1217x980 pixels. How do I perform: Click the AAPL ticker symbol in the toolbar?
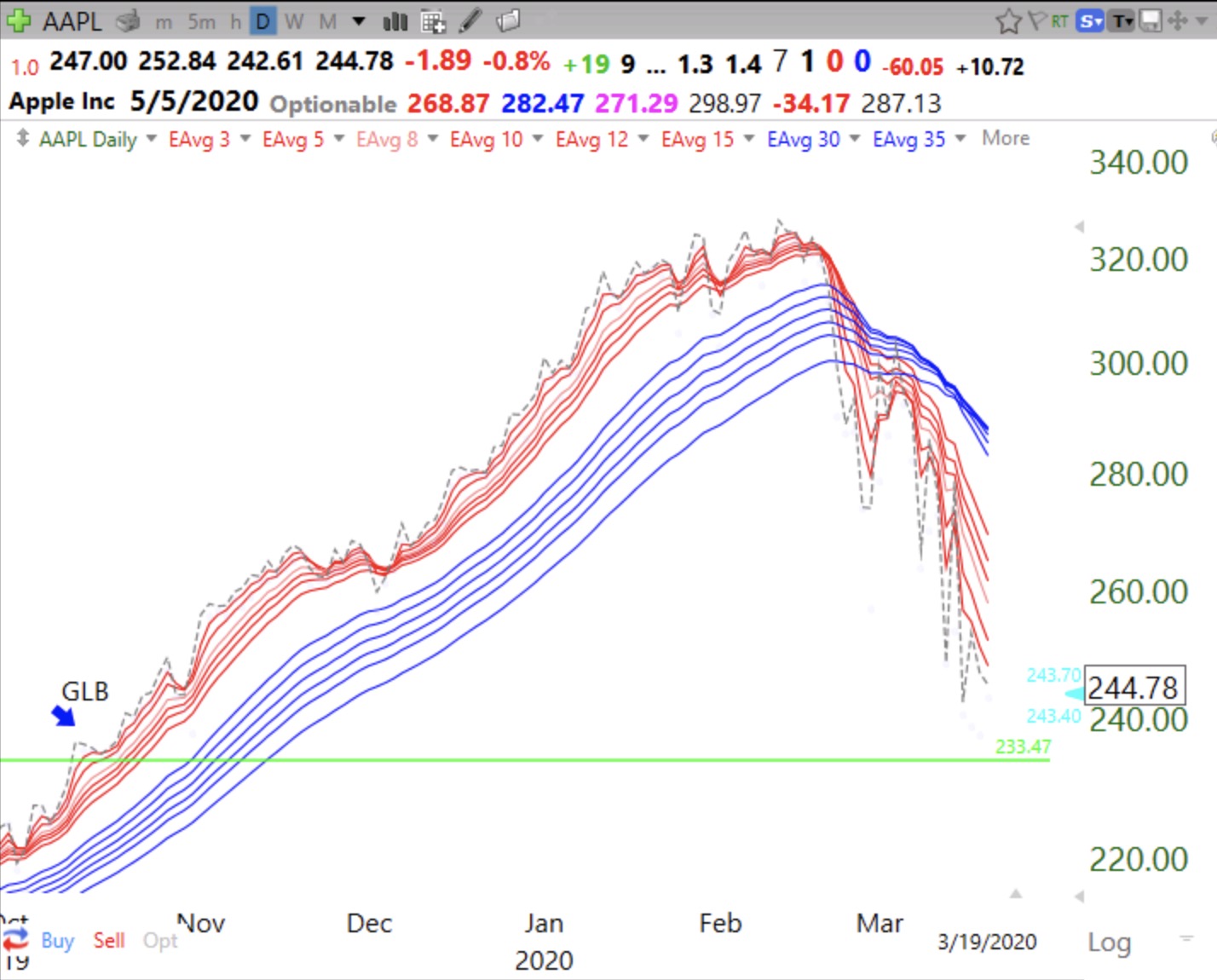[x=72, y=20]
